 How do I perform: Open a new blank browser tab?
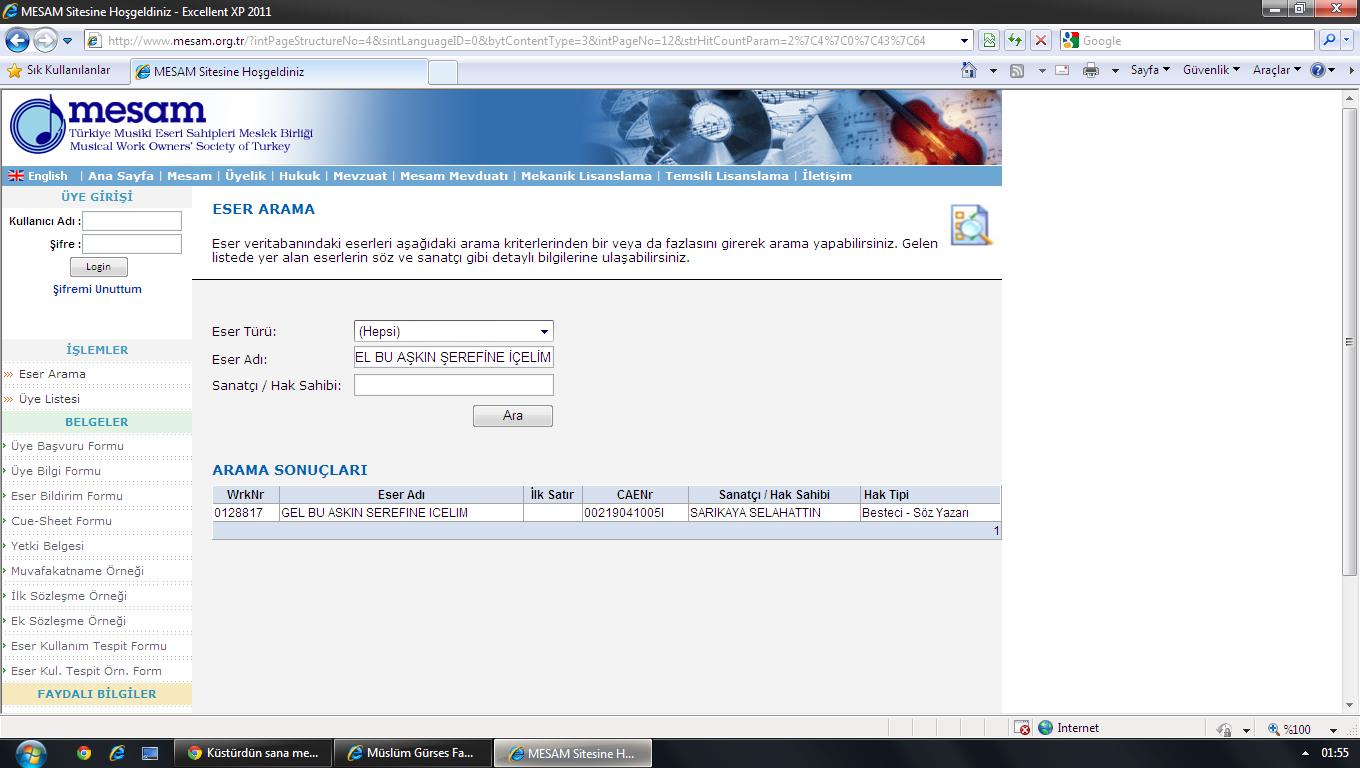pos(443,72)
